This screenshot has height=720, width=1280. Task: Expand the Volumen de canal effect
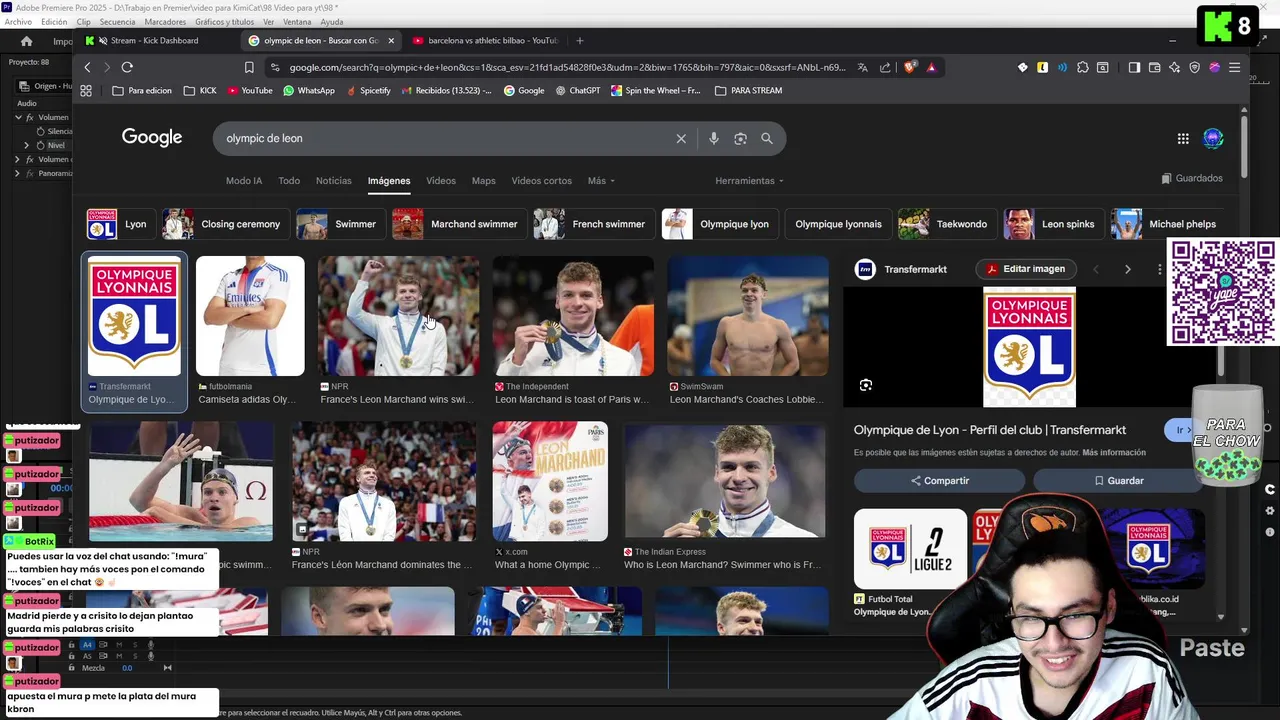coord(17,159)
